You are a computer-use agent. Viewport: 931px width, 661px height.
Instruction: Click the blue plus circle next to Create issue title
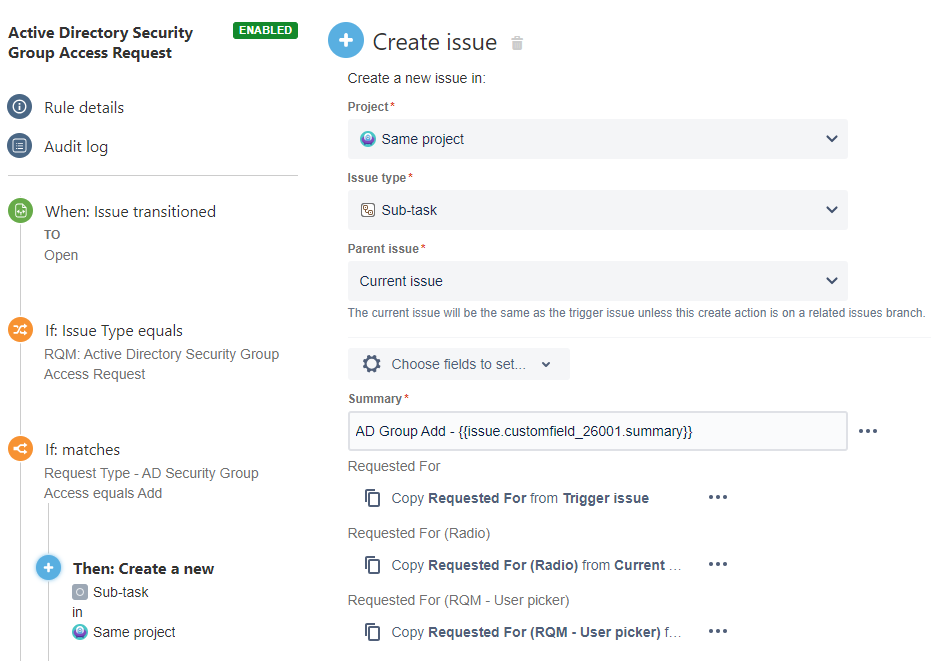[345, 40]
